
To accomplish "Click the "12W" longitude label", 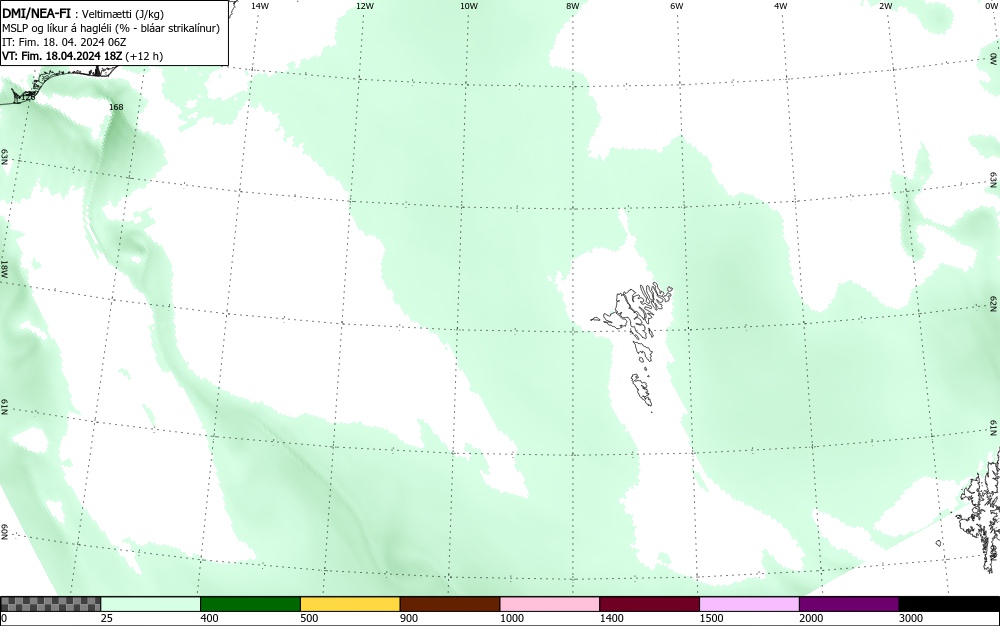I will click(x=364, y=6).
